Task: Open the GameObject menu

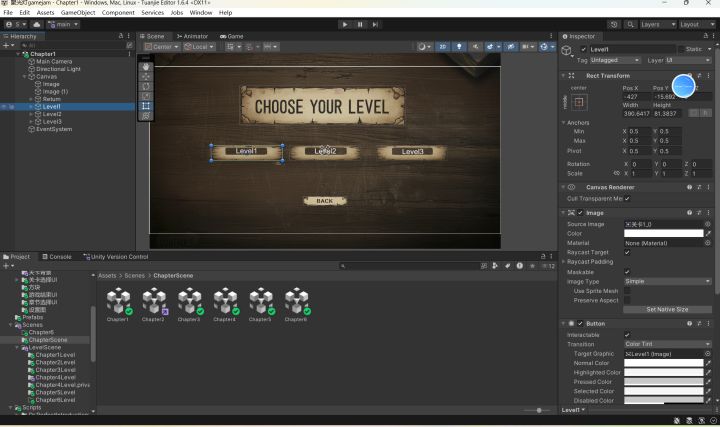Action: point(78,12)
